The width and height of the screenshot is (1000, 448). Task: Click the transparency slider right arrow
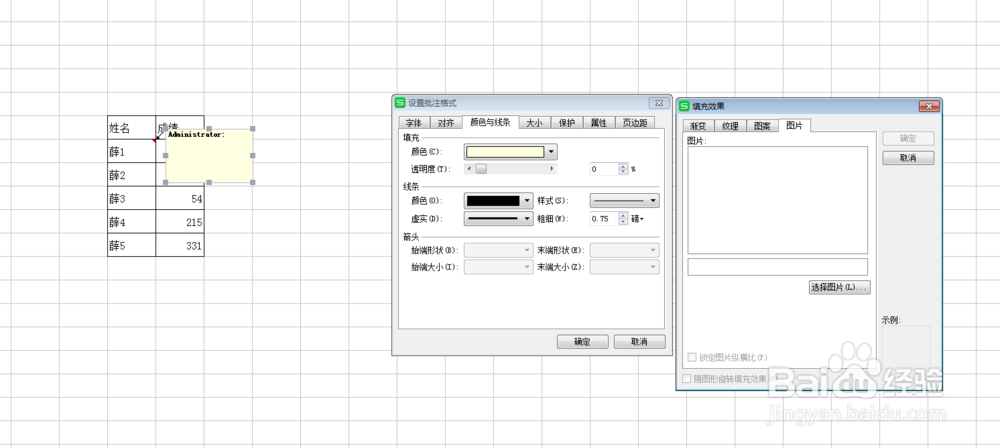point(552,169)
